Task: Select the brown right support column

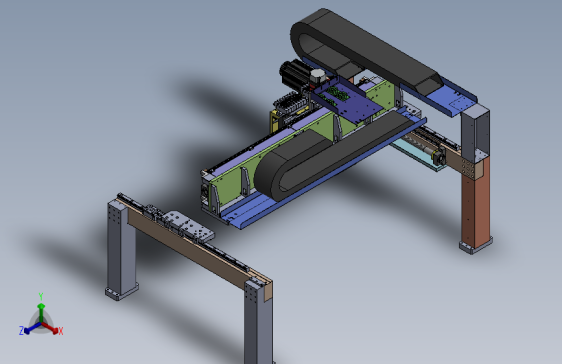Action: click(475, 204)
